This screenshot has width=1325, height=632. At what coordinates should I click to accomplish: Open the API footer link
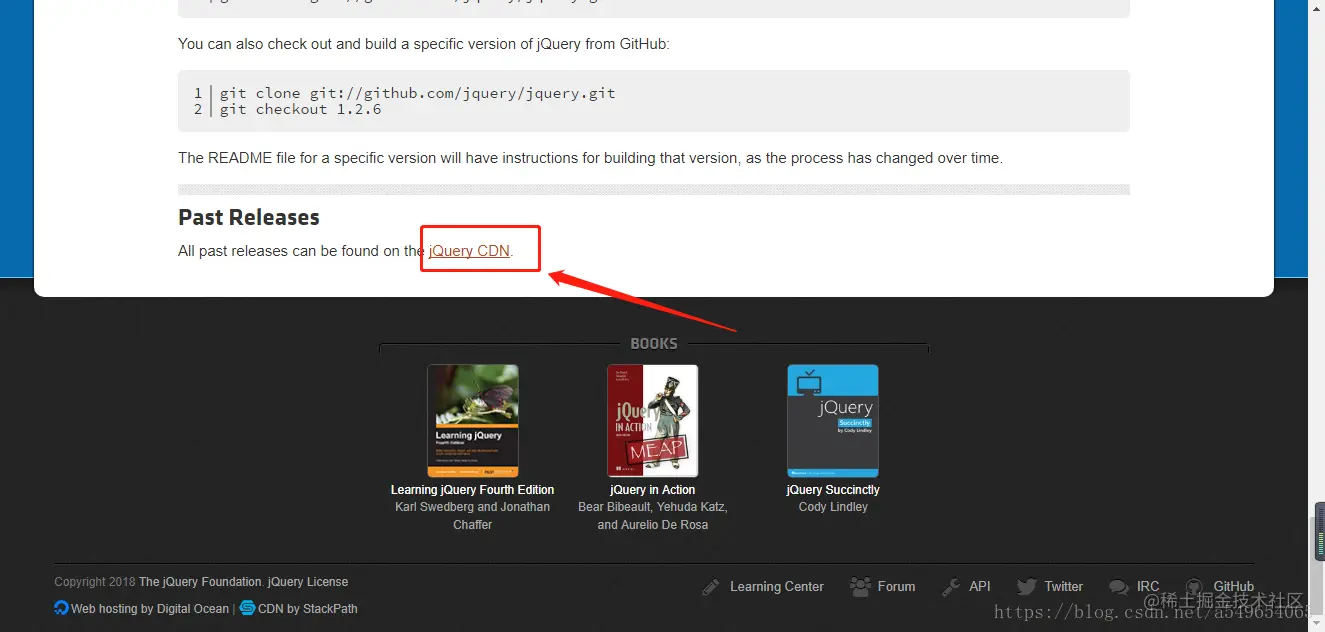(980, 587)
